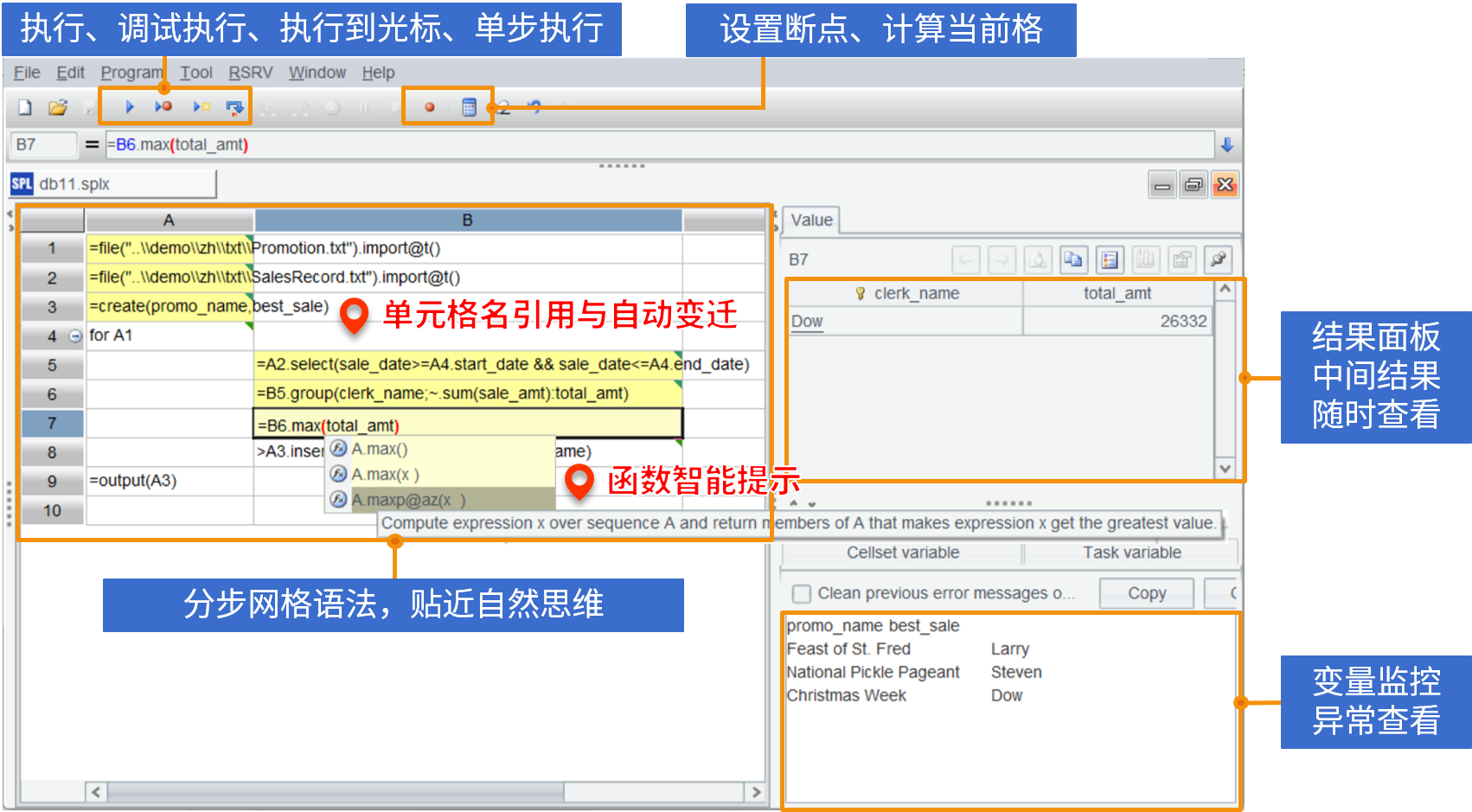This screenshot has width=1472, height=812.
Task: Select column header B in the grid
Action: coord(468,221)
